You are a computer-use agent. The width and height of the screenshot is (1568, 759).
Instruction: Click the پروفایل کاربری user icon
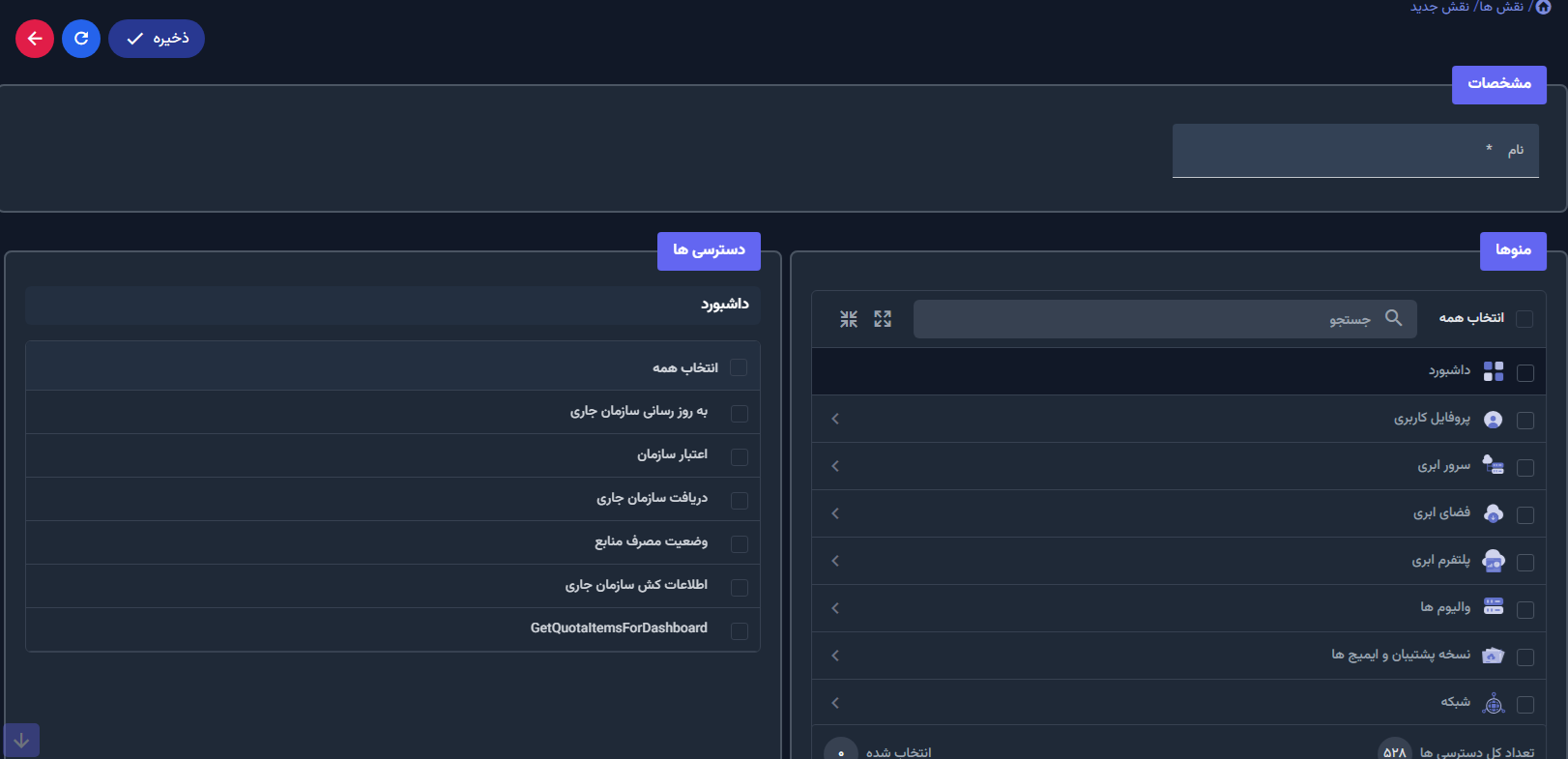click(x=1494, y=419)
